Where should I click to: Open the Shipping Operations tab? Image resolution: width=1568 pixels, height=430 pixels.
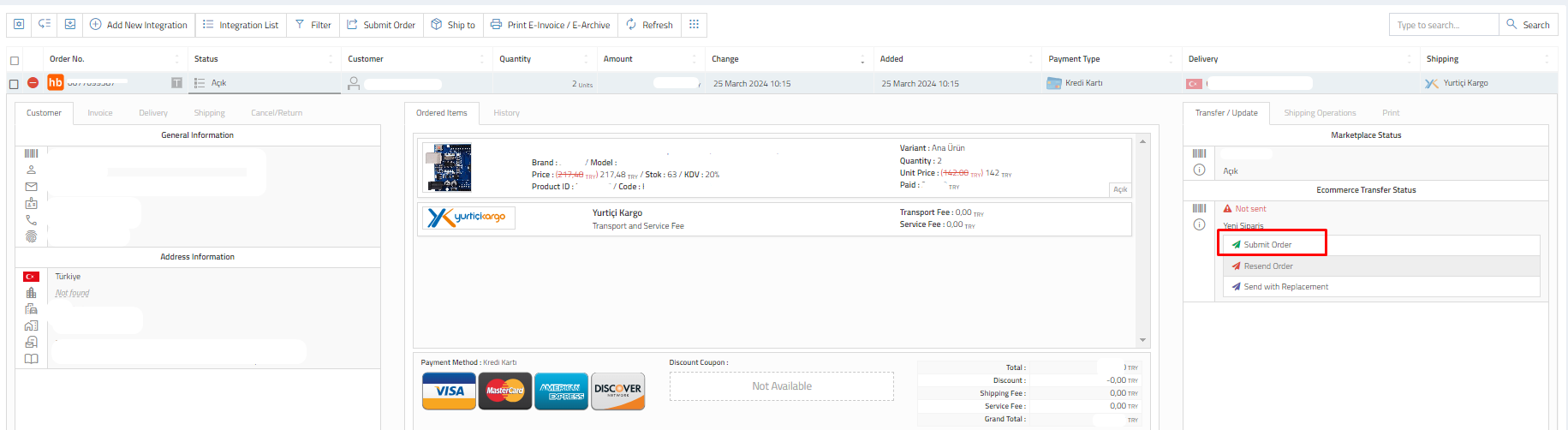tap(1320, 113)
